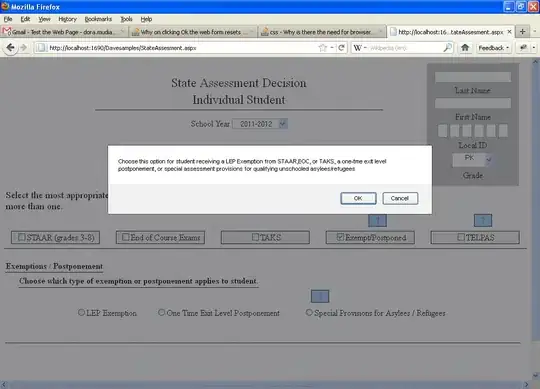This screenshot has height=389, width=540.
Task: Check the End of Course Exams checkbox
Action: [126, 237]
